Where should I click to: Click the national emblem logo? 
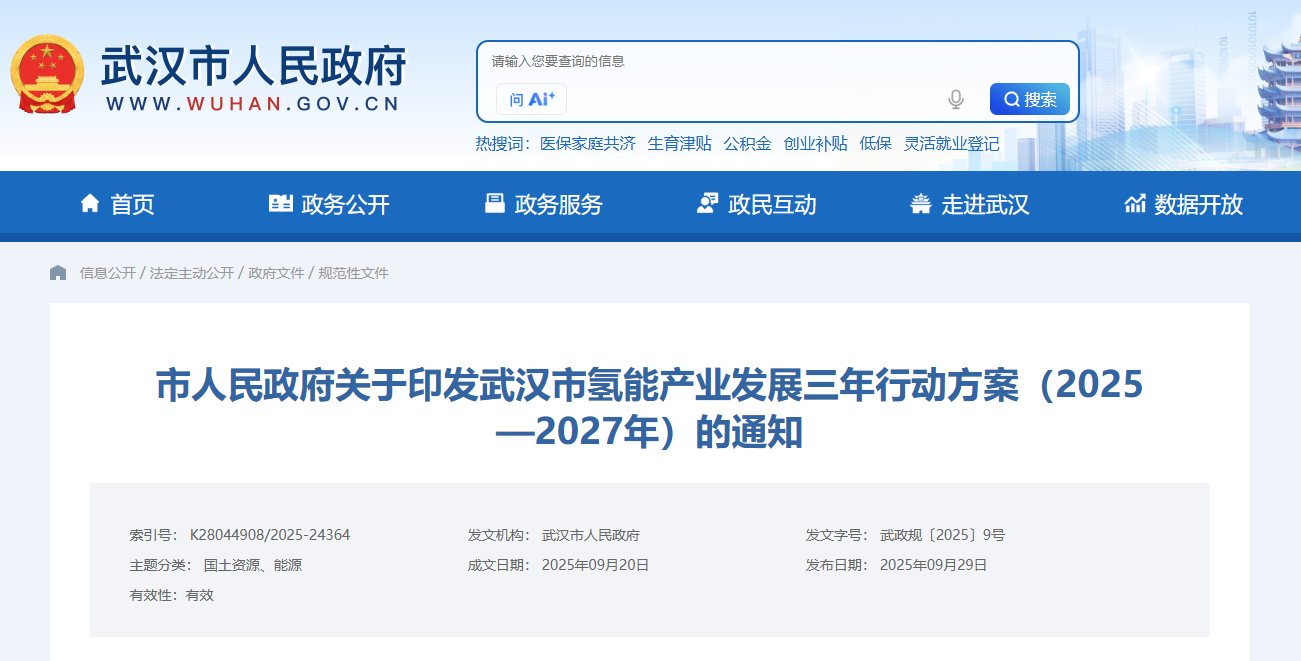[47, 76]
